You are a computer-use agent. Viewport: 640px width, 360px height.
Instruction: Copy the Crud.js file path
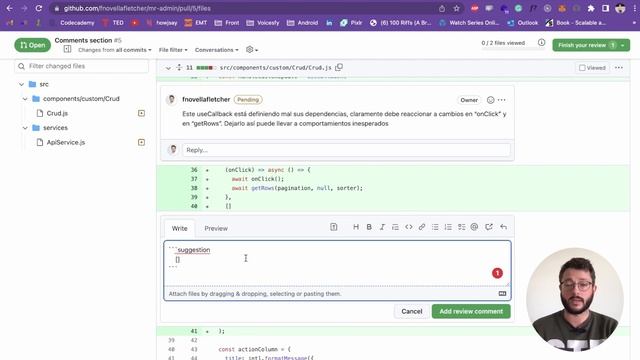tap(339, 67)
